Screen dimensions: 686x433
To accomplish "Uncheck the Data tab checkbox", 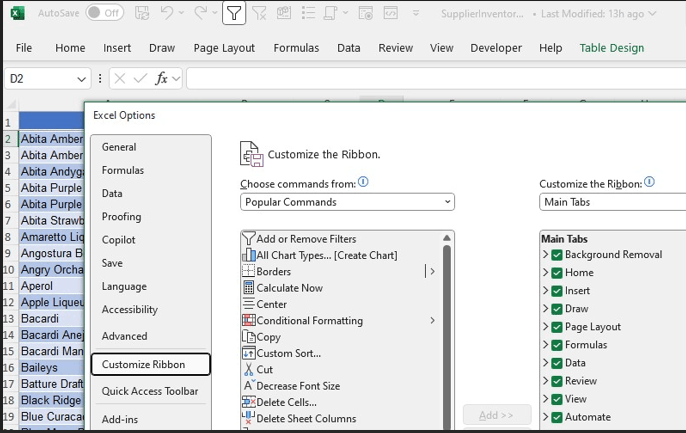I will (x=556, y=363).
